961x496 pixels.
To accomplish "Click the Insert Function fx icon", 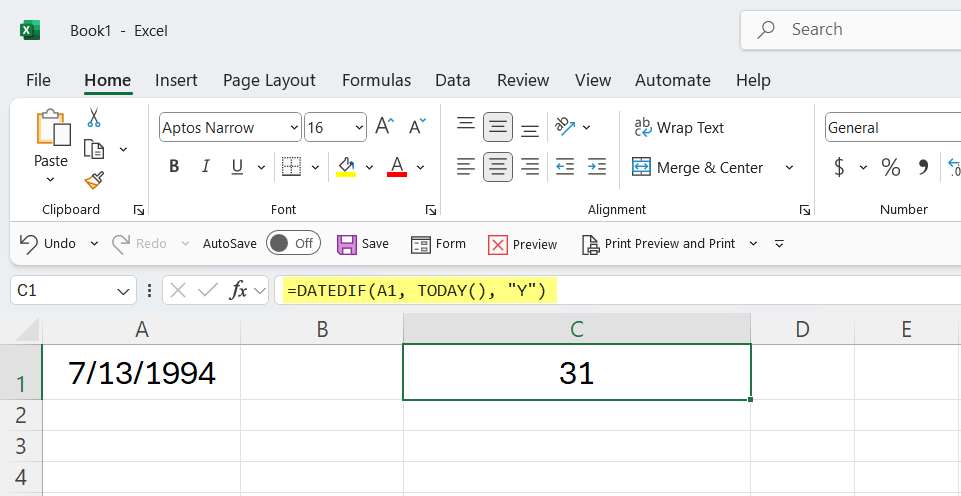I will (x=238, y=290).
